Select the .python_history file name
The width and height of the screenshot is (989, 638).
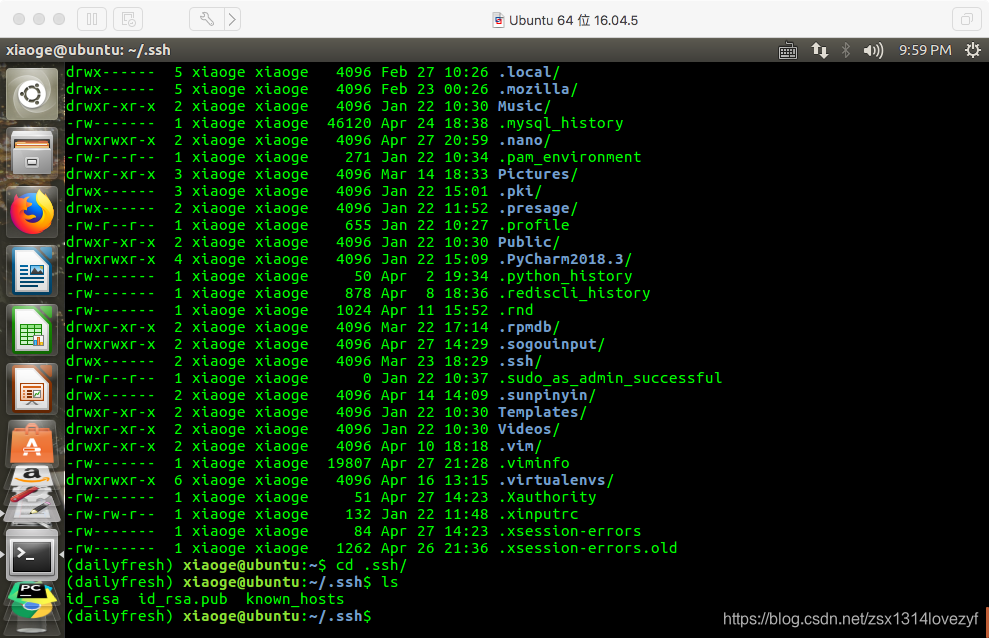click(565, 276)
